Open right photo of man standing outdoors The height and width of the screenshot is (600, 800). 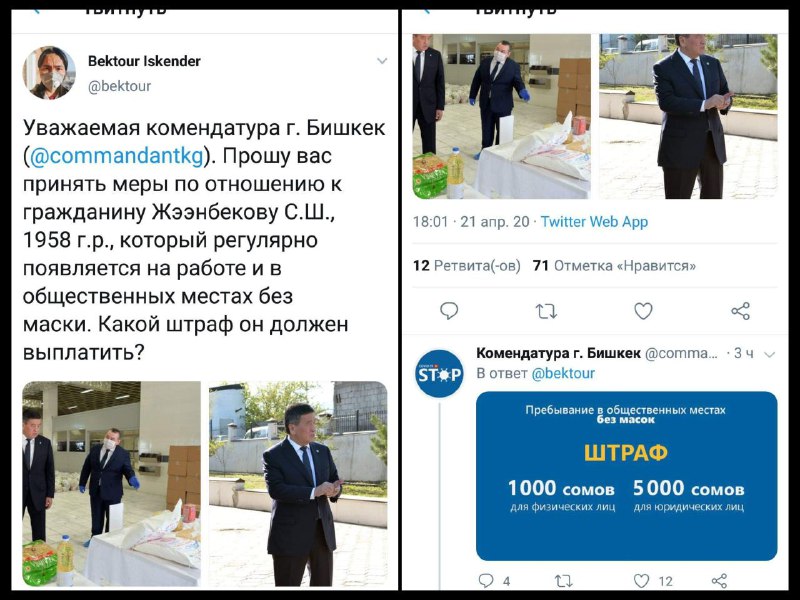[298, 484]
